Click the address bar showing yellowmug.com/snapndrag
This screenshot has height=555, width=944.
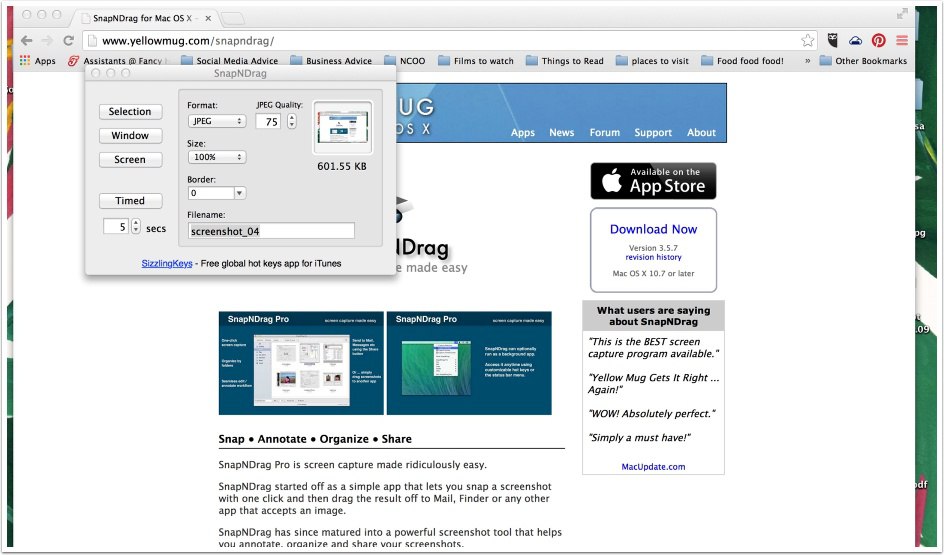(449, 40)
